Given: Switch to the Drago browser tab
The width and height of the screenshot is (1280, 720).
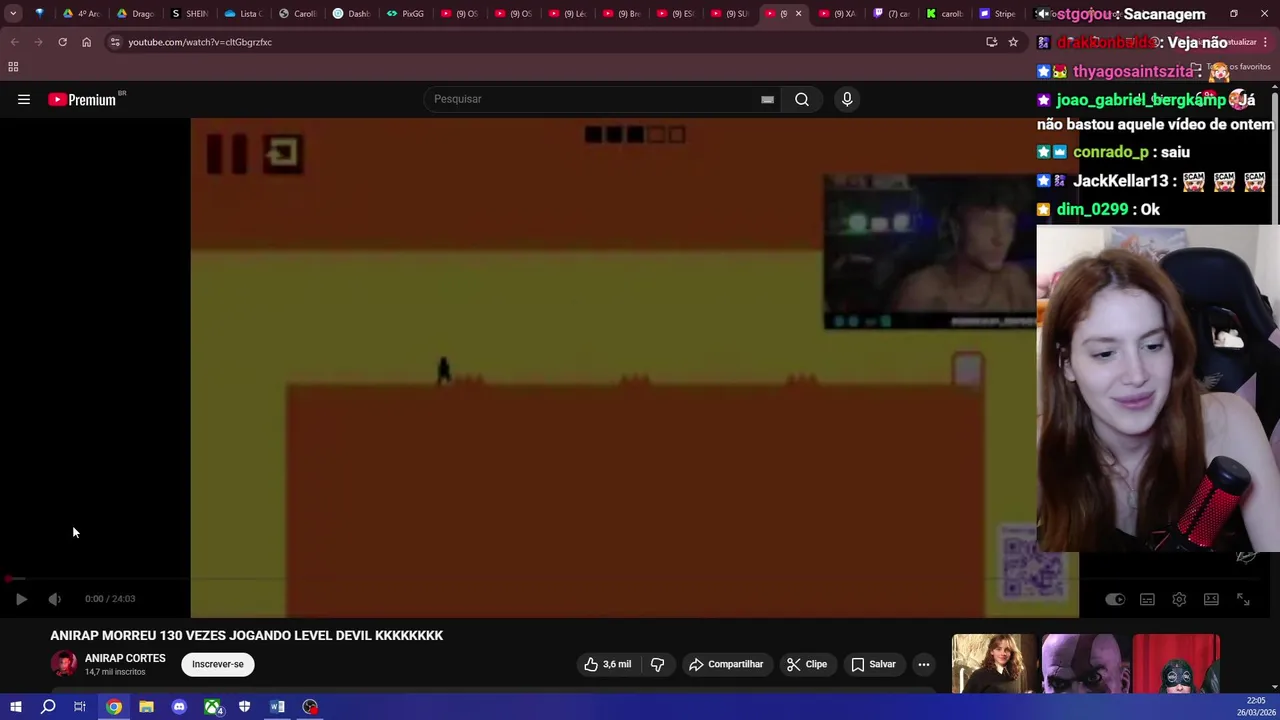Looking at the screenshot, I should click(135, 14).
